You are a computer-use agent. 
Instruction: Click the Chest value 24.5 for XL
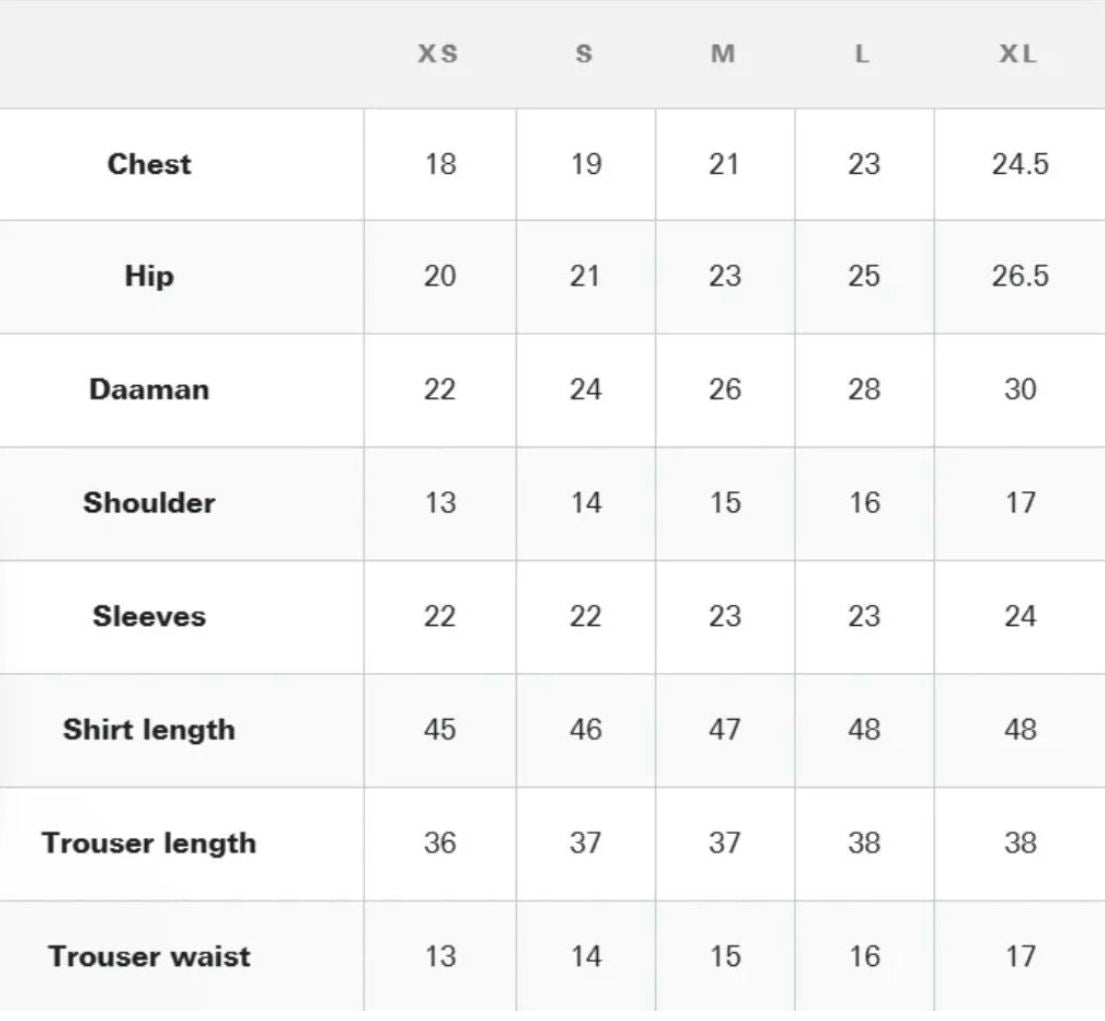pyautogui.click(x=1020, y=164)
